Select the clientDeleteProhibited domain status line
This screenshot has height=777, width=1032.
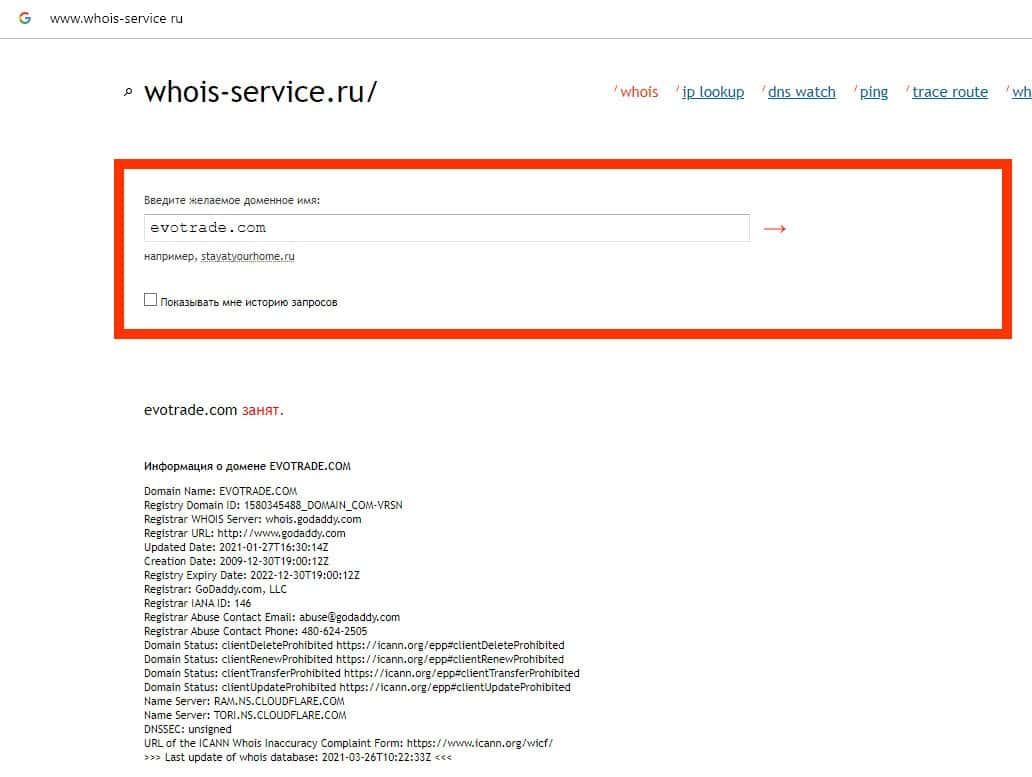pyautogui.click(x=354, y=645)
